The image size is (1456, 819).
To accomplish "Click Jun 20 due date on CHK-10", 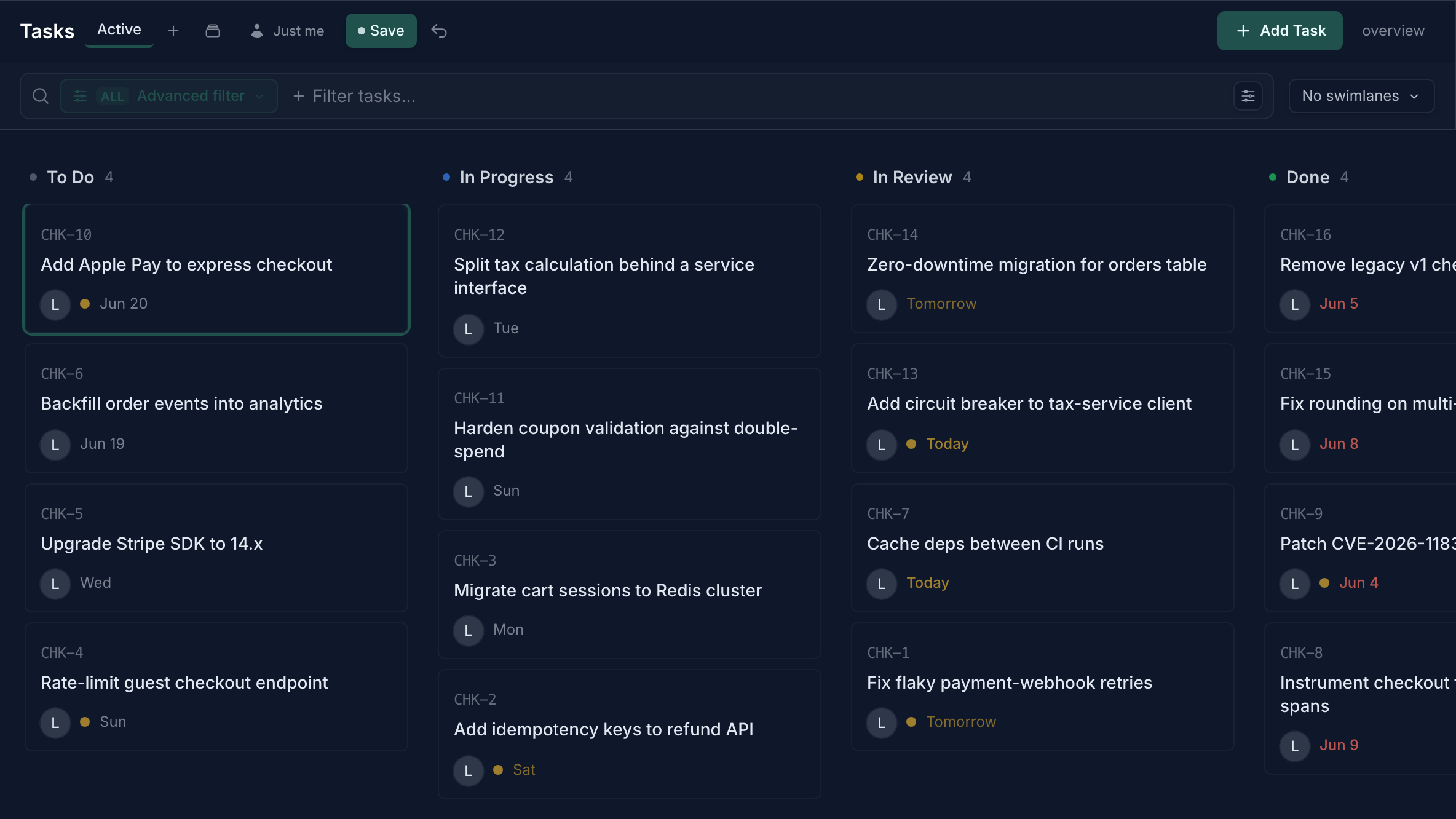I will coord(124,304).
